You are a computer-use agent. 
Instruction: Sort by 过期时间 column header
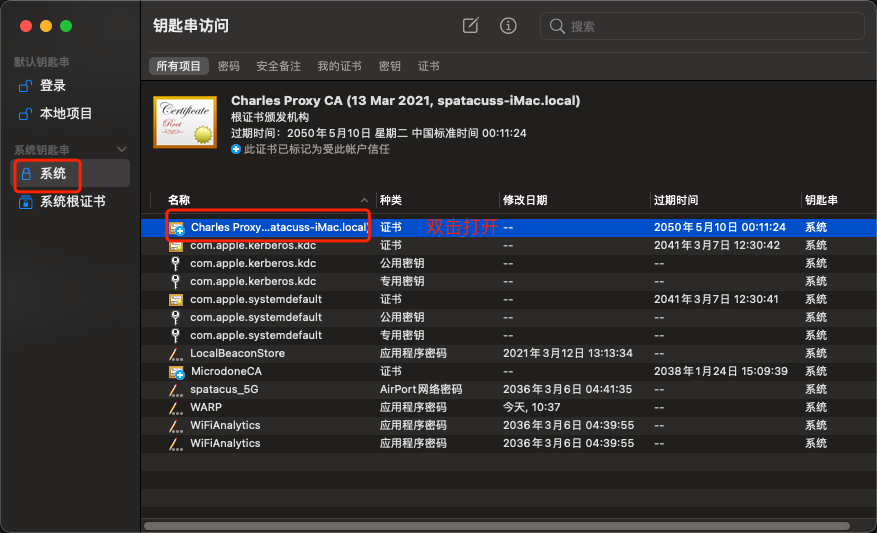(676, 200)
